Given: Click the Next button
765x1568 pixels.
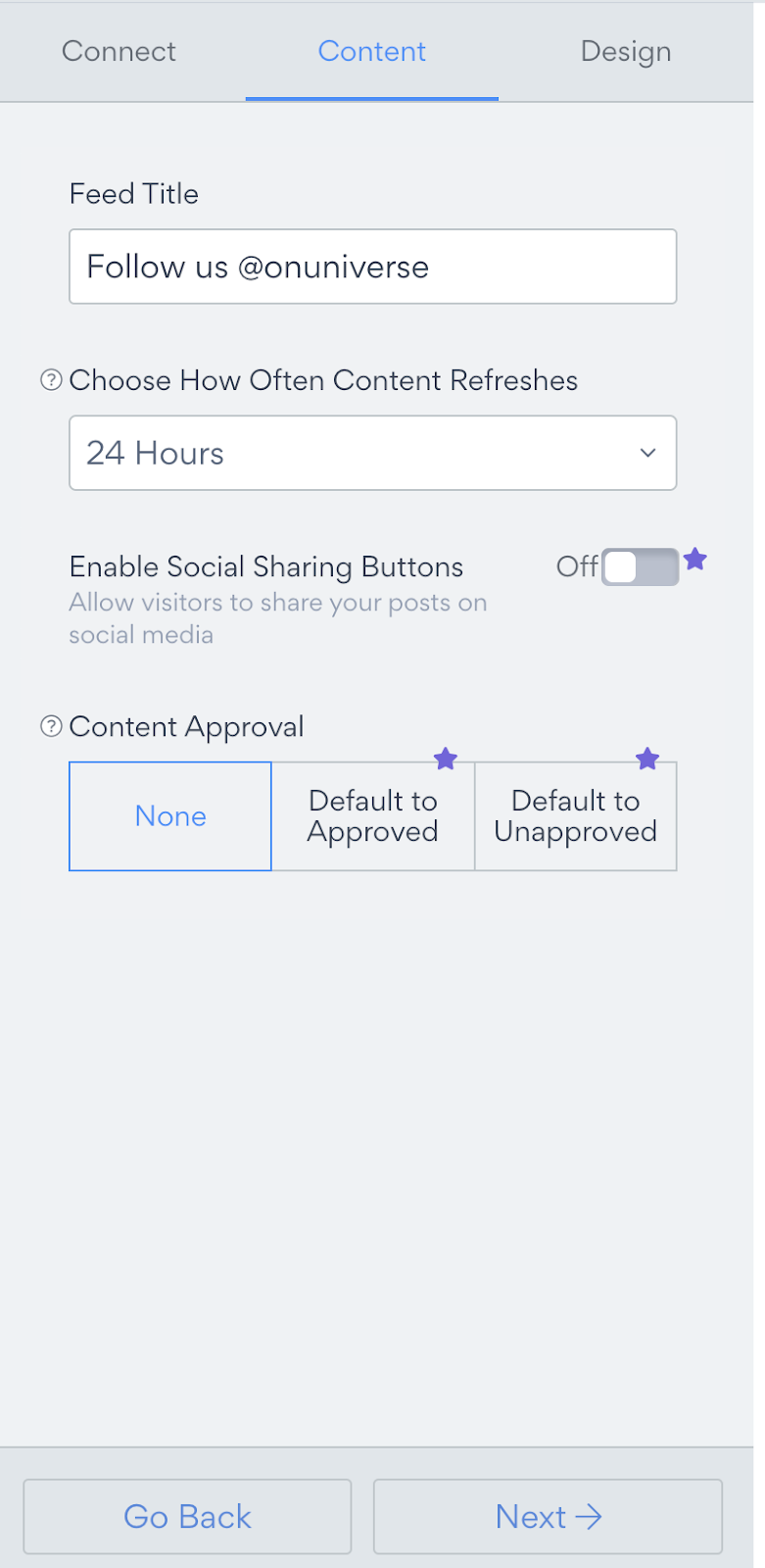Looking at the screenshot, I should [x=548, y=1517].
